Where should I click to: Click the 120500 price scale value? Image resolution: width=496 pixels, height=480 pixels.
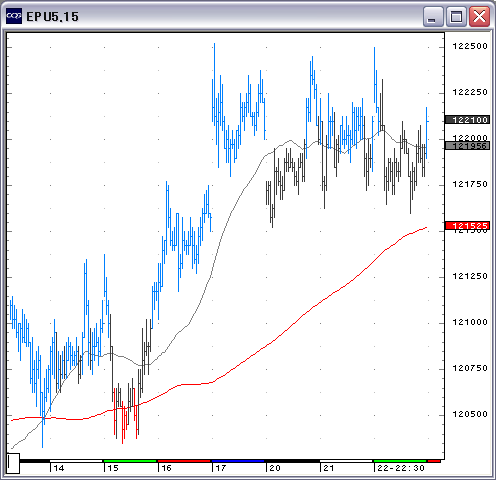pos(470,414)
